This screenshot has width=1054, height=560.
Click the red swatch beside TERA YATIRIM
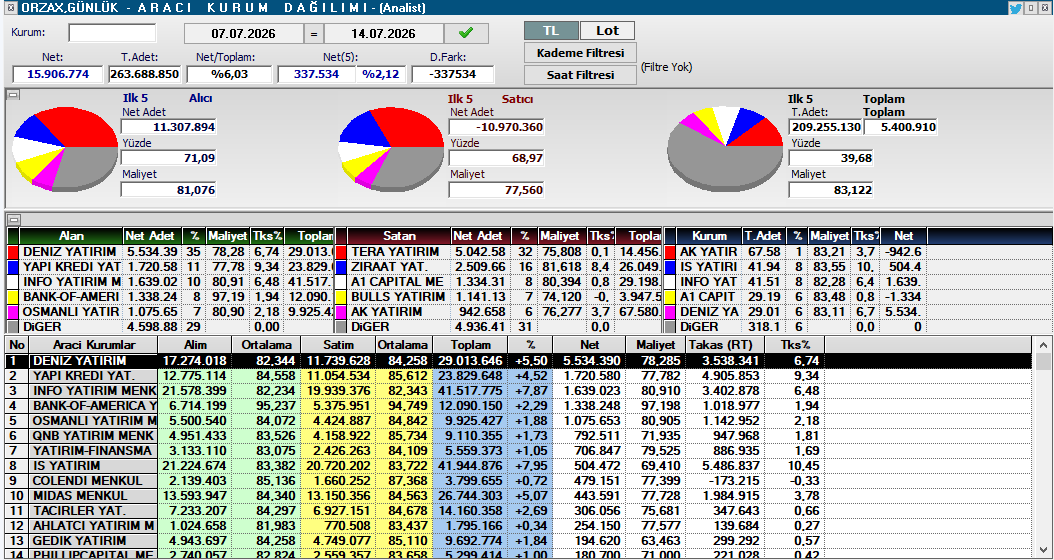(341, 251)
